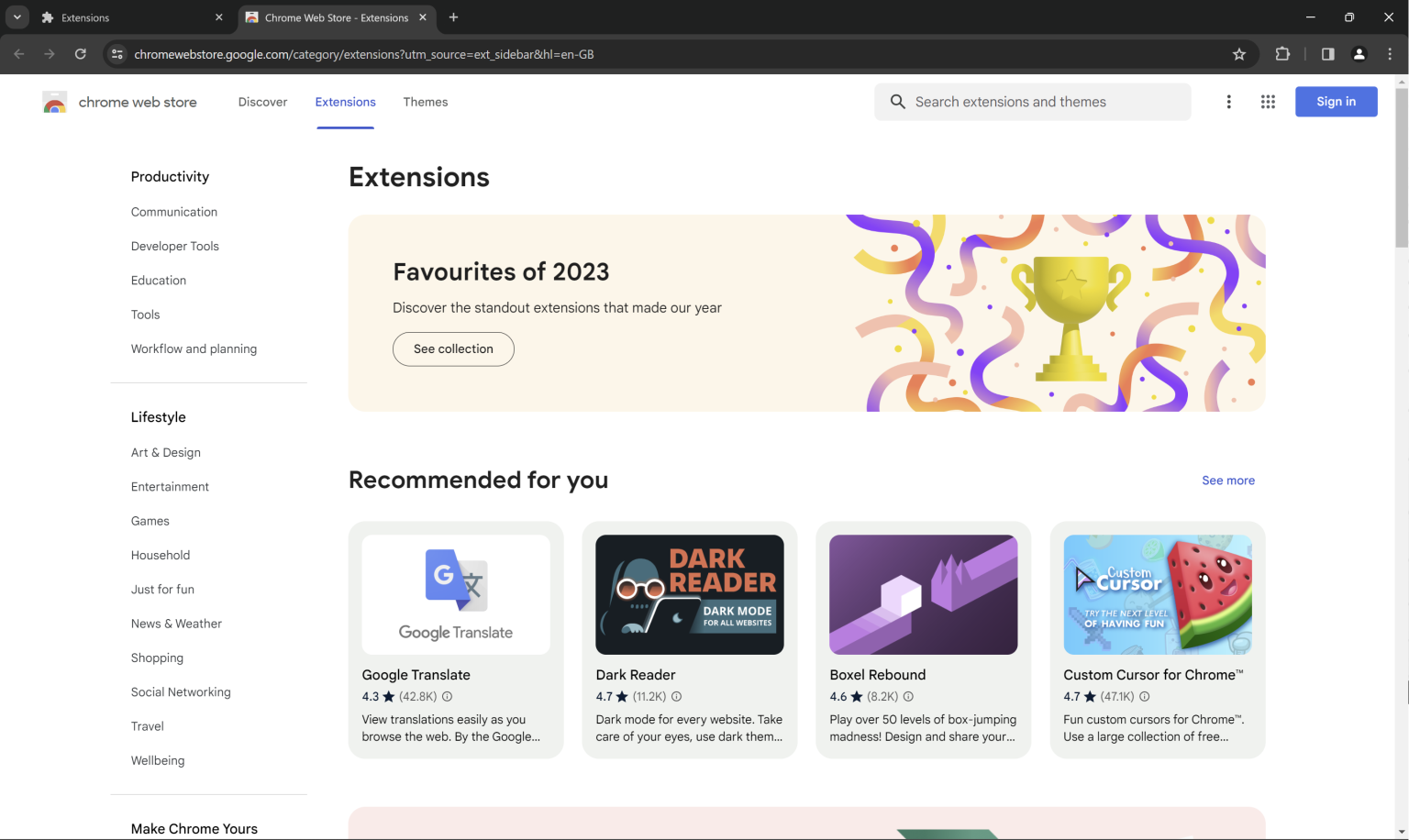The image size is (1409, 840).
Task: Open the Communication category
Action: (174, 212)
